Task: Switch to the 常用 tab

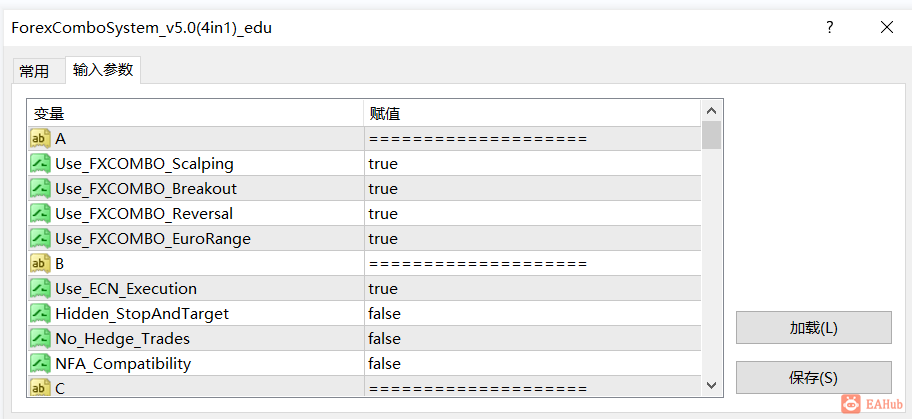Action: click(34, 72)
